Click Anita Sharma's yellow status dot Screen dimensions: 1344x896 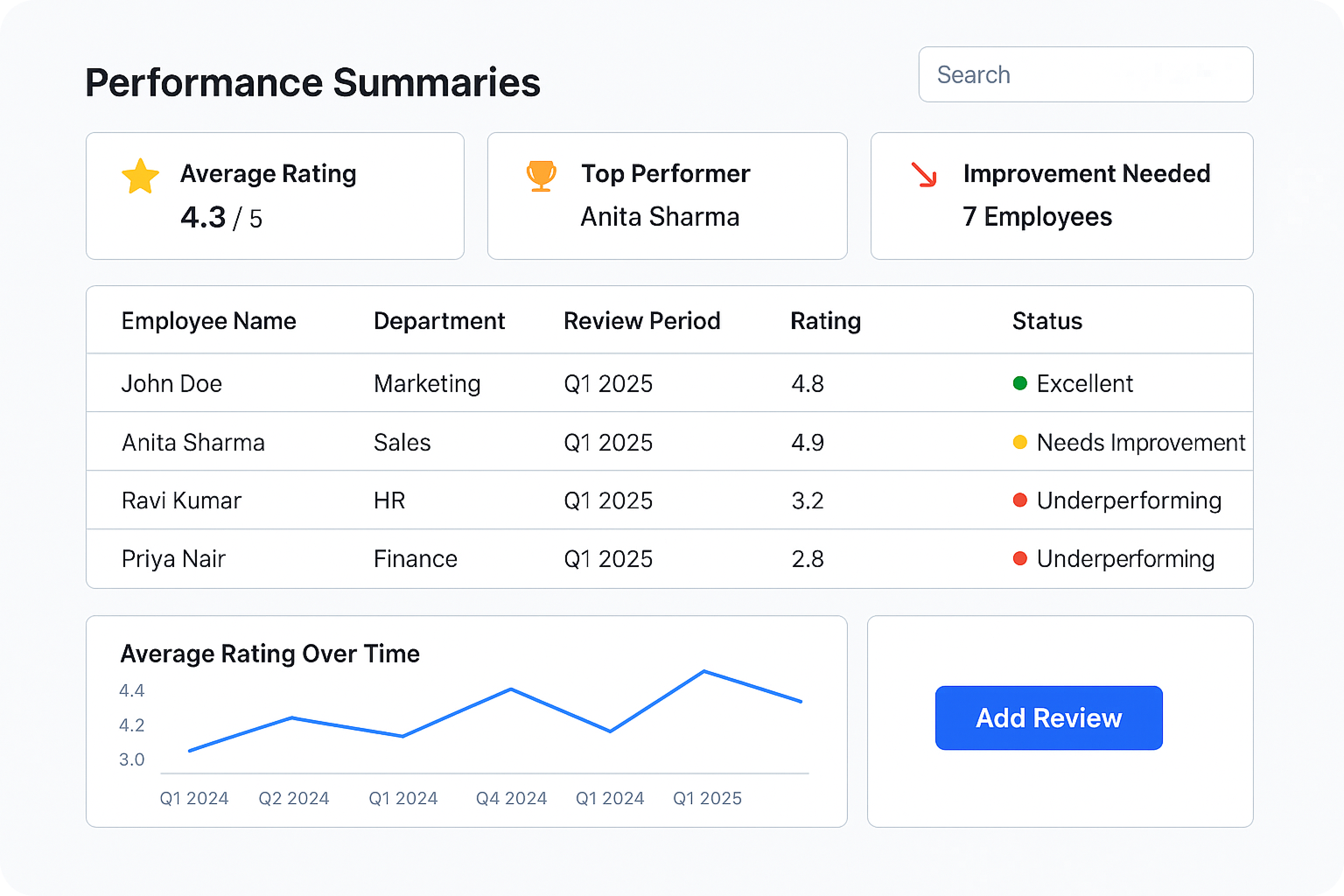click(1019, 443)
